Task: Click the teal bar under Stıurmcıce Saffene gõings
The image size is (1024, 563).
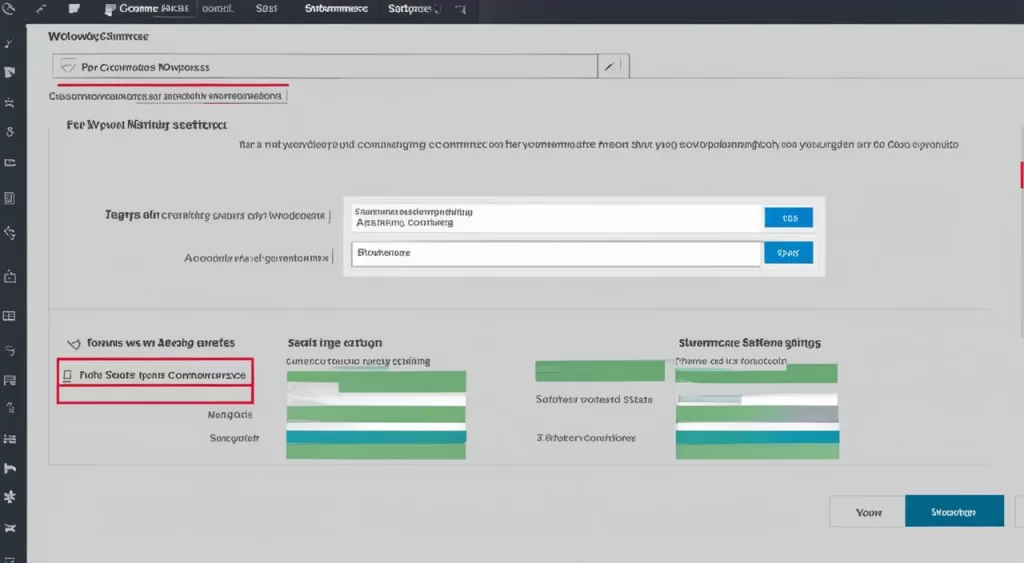Action: [x=758, y=438]
